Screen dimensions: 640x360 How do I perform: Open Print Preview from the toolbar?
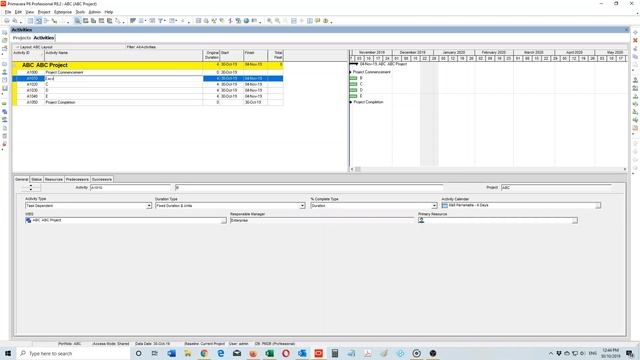click(15, 21)
